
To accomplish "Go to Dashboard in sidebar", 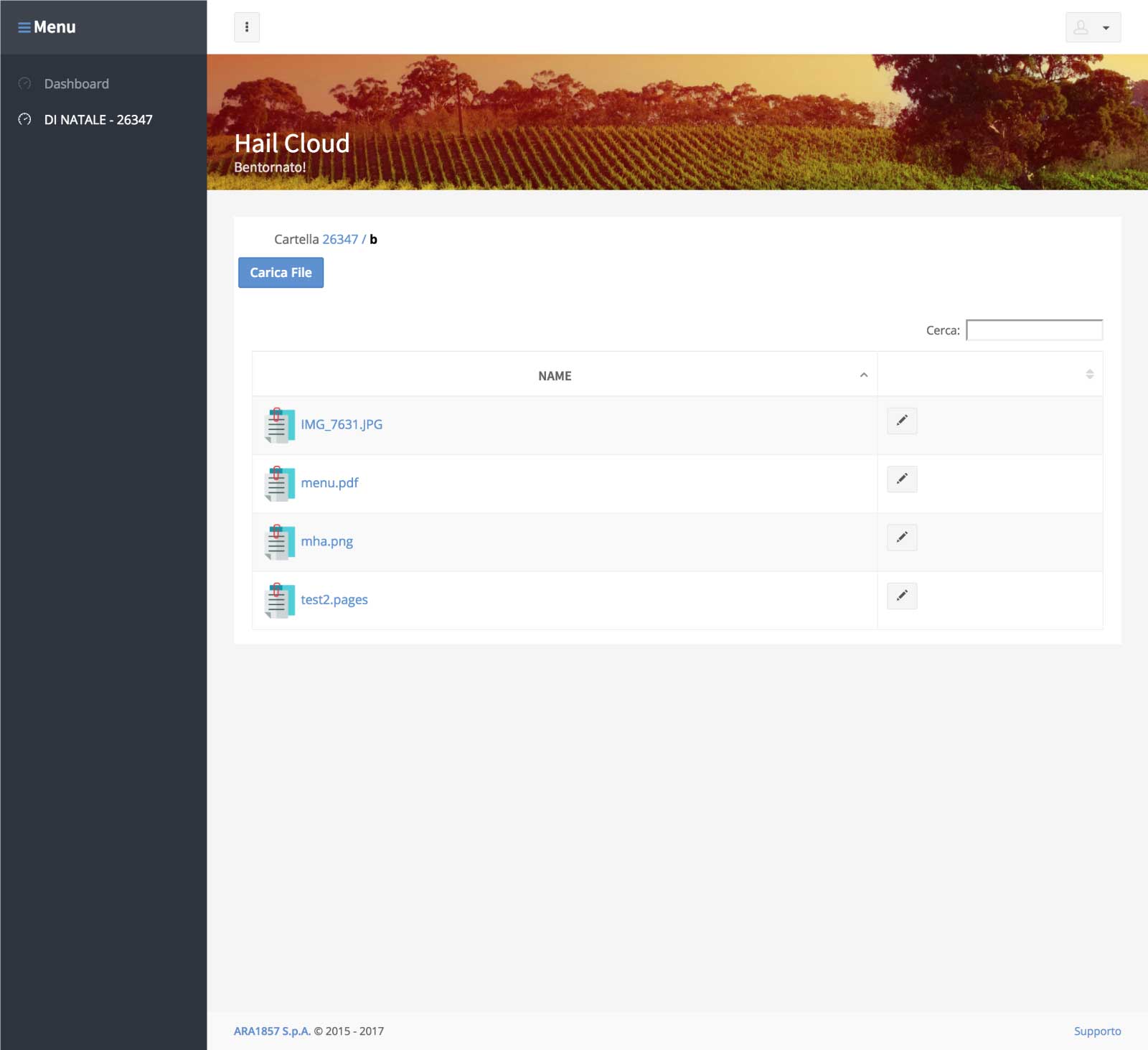I will point(76,84).
